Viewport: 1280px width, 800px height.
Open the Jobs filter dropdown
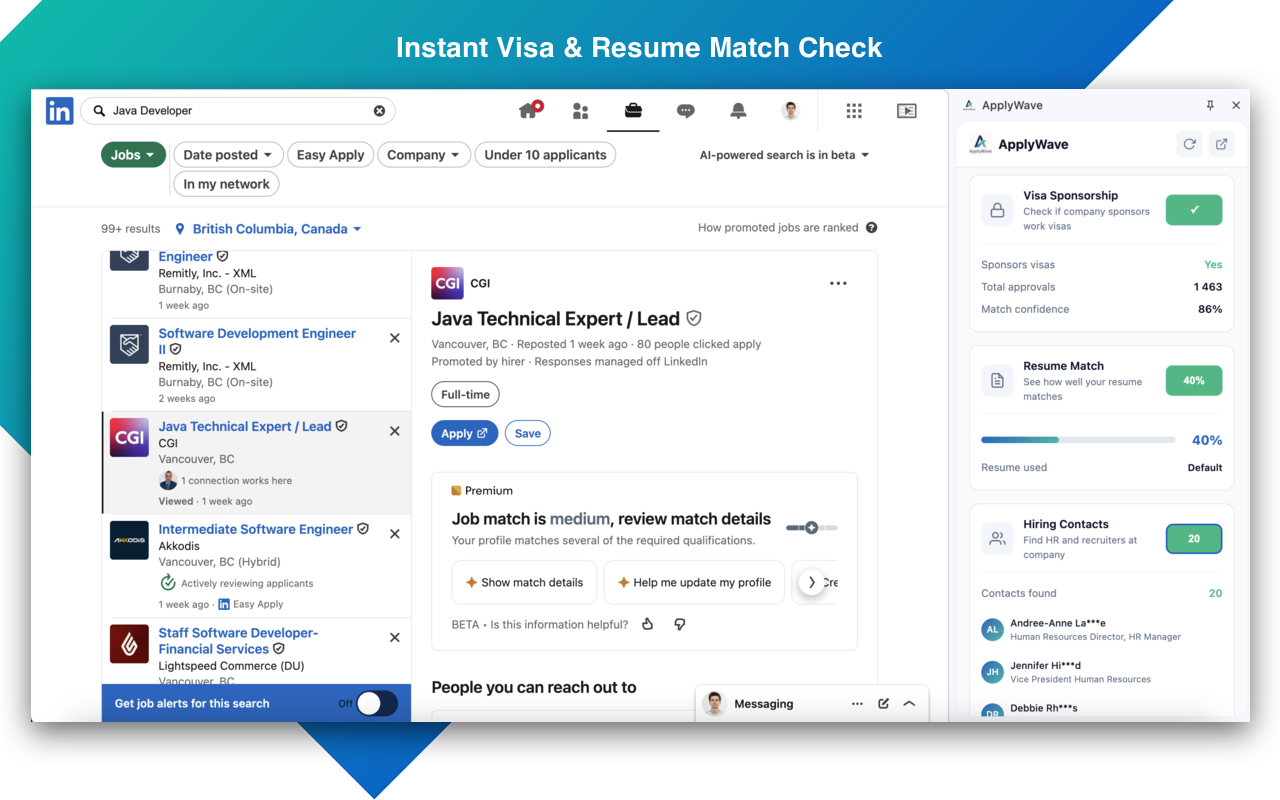[x=134, y=155]
